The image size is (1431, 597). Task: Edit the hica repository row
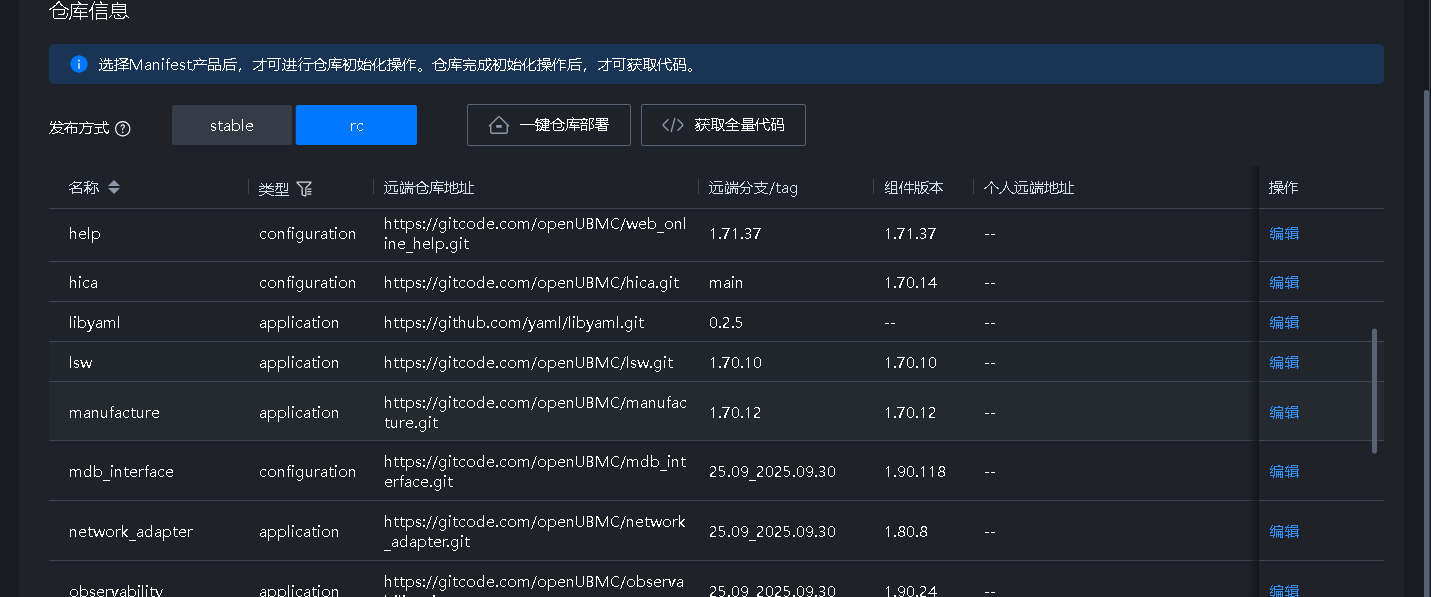[x=1284, y=283]
